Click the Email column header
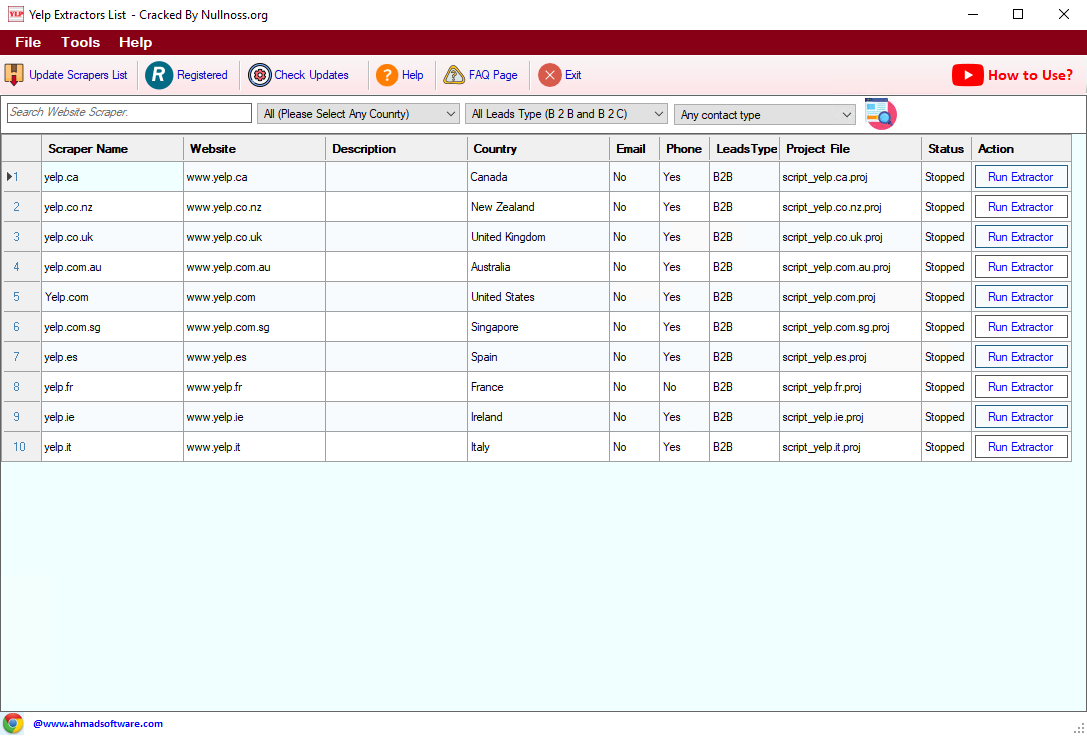The image size is (1087, 736). coord(634,149)
